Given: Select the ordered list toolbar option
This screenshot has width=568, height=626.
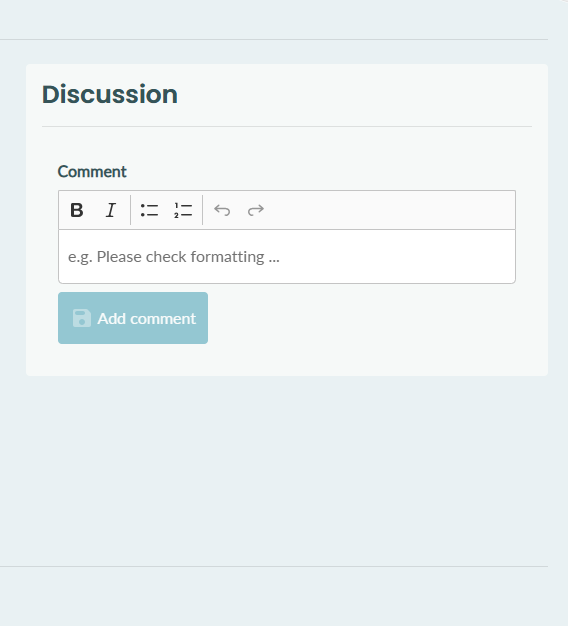Looking at the screenshot, I should (183, 210).
